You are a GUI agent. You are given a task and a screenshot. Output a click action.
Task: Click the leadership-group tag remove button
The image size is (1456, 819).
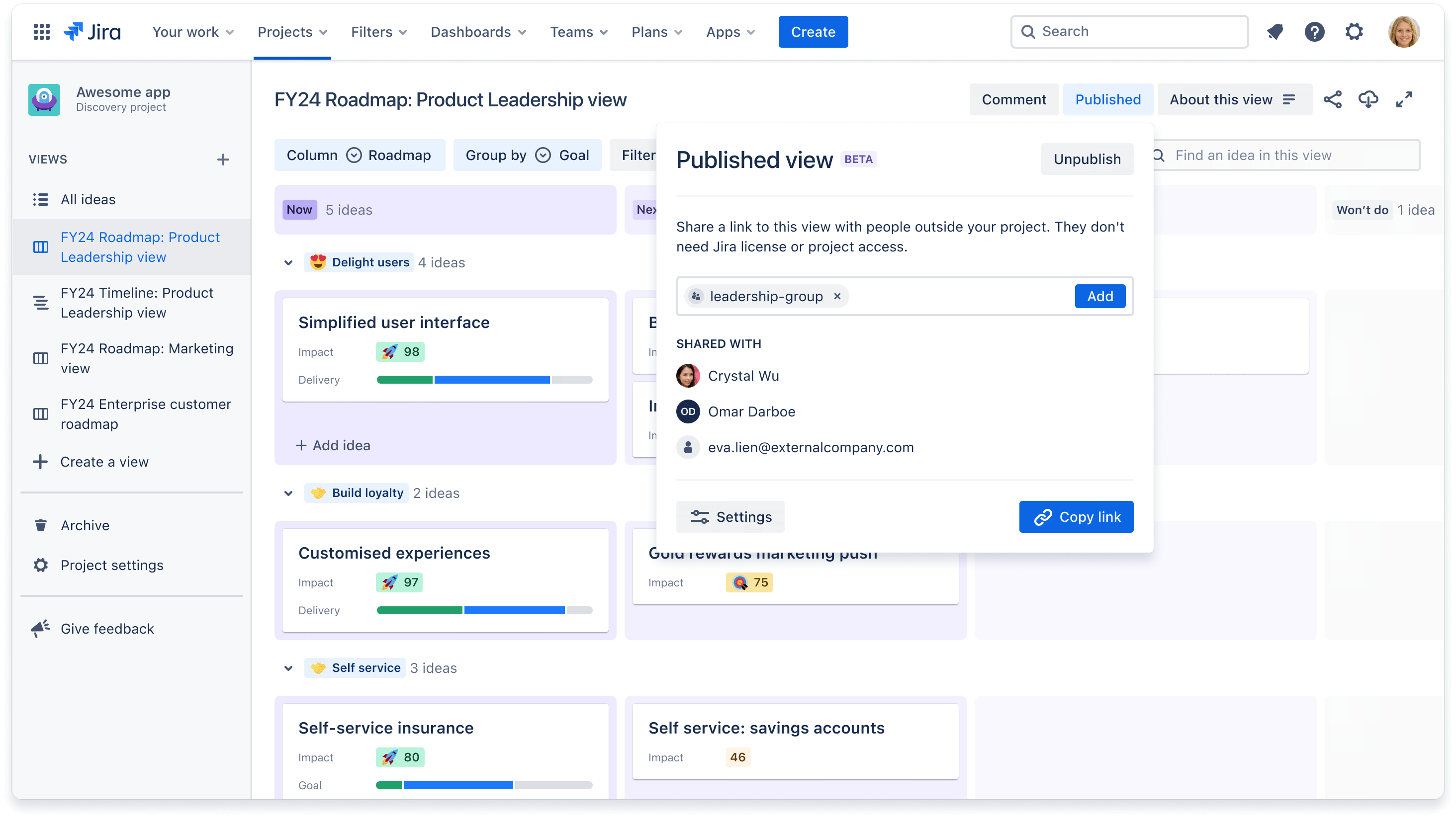coord(838,296)
